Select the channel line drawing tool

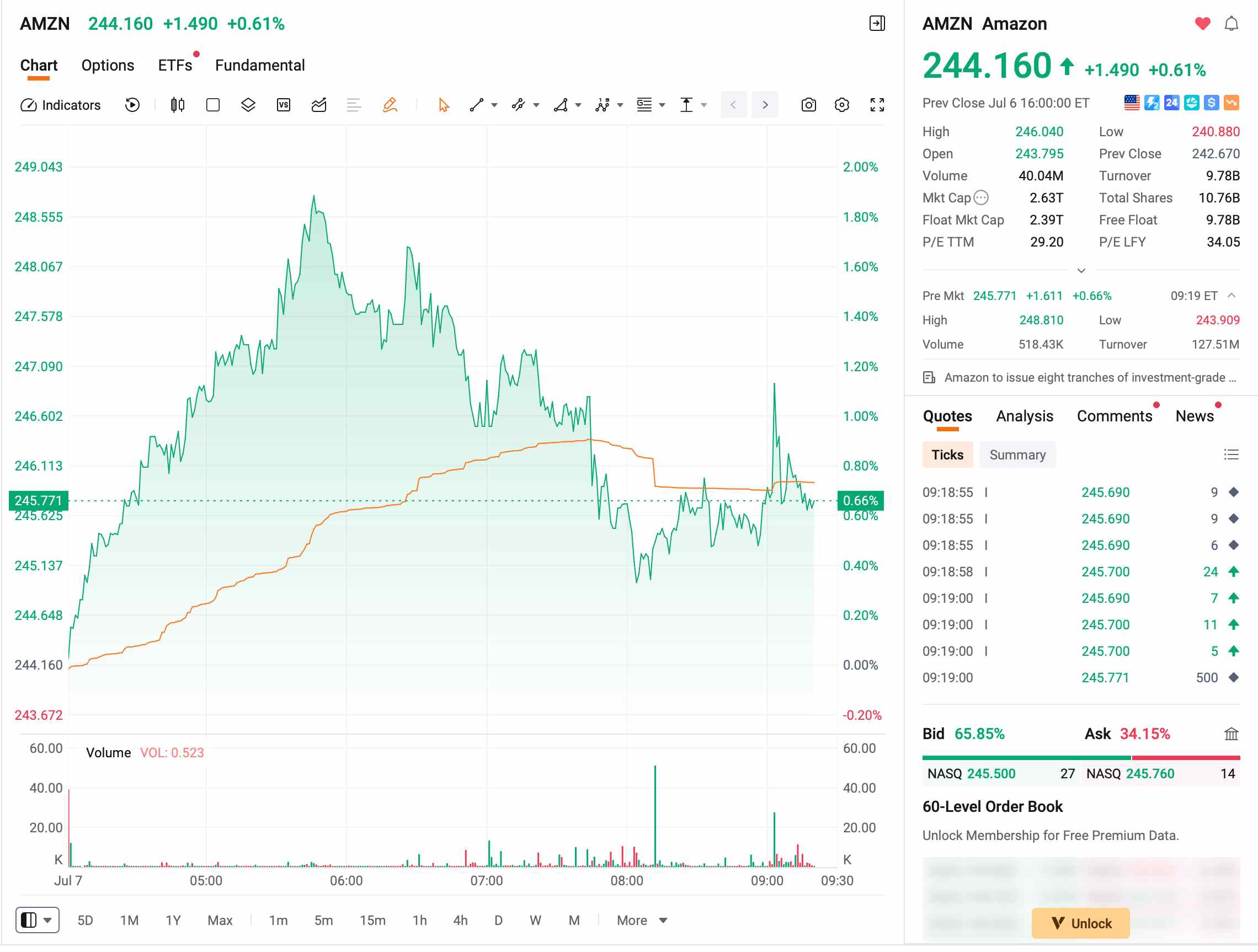(x=518, y=105)
